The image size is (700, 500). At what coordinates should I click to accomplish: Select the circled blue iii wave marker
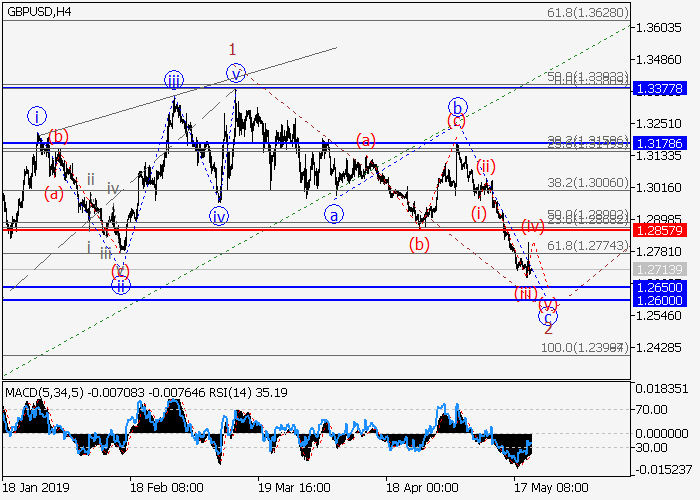[x=174, y=80]
